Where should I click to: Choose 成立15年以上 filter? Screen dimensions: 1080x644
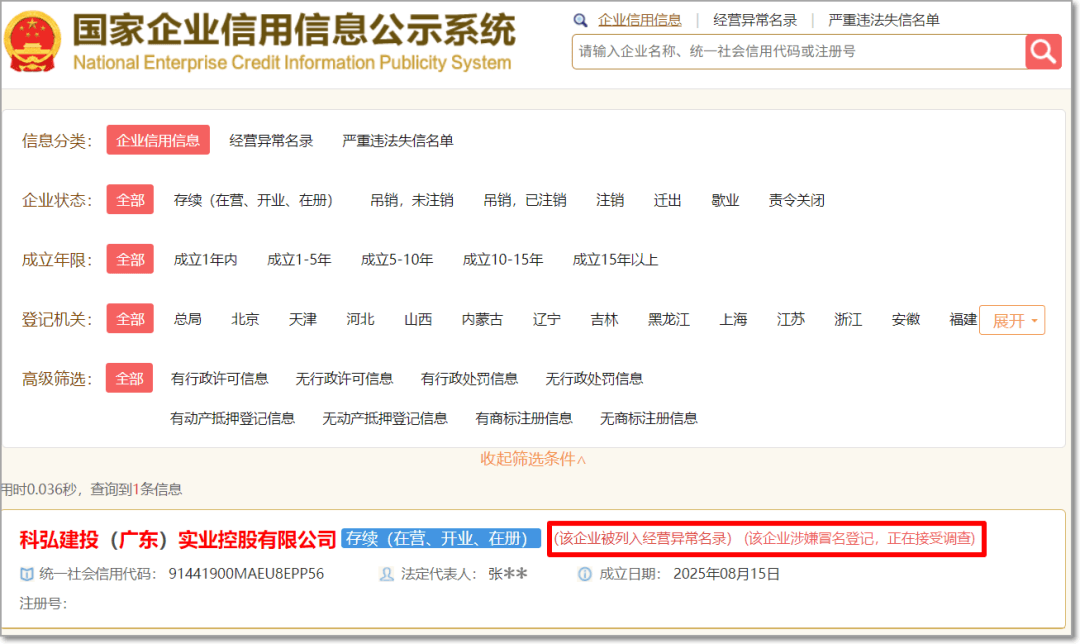615,260
